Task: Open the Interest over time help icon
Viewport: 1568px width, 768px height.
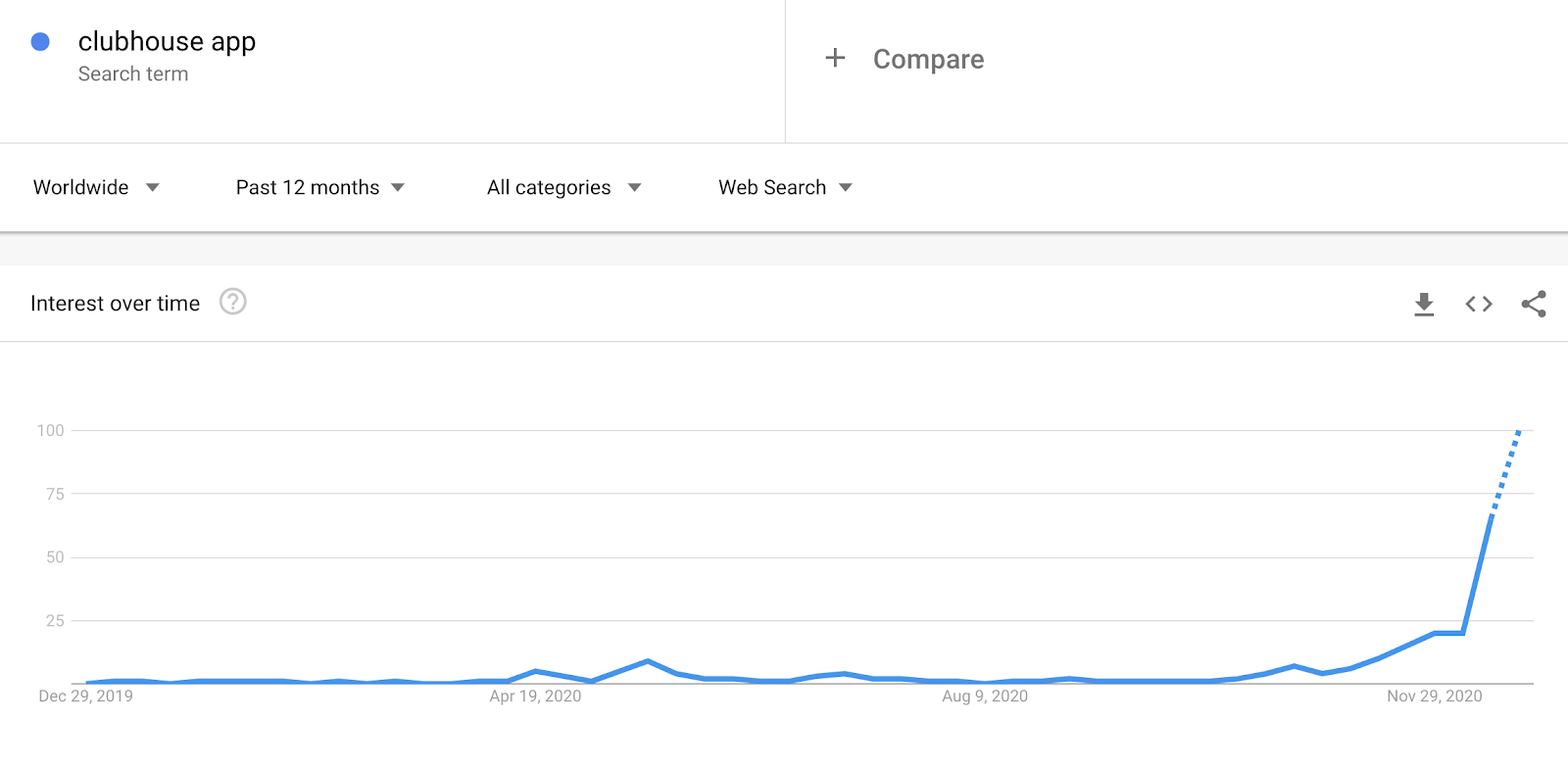Action: (232, 302)
